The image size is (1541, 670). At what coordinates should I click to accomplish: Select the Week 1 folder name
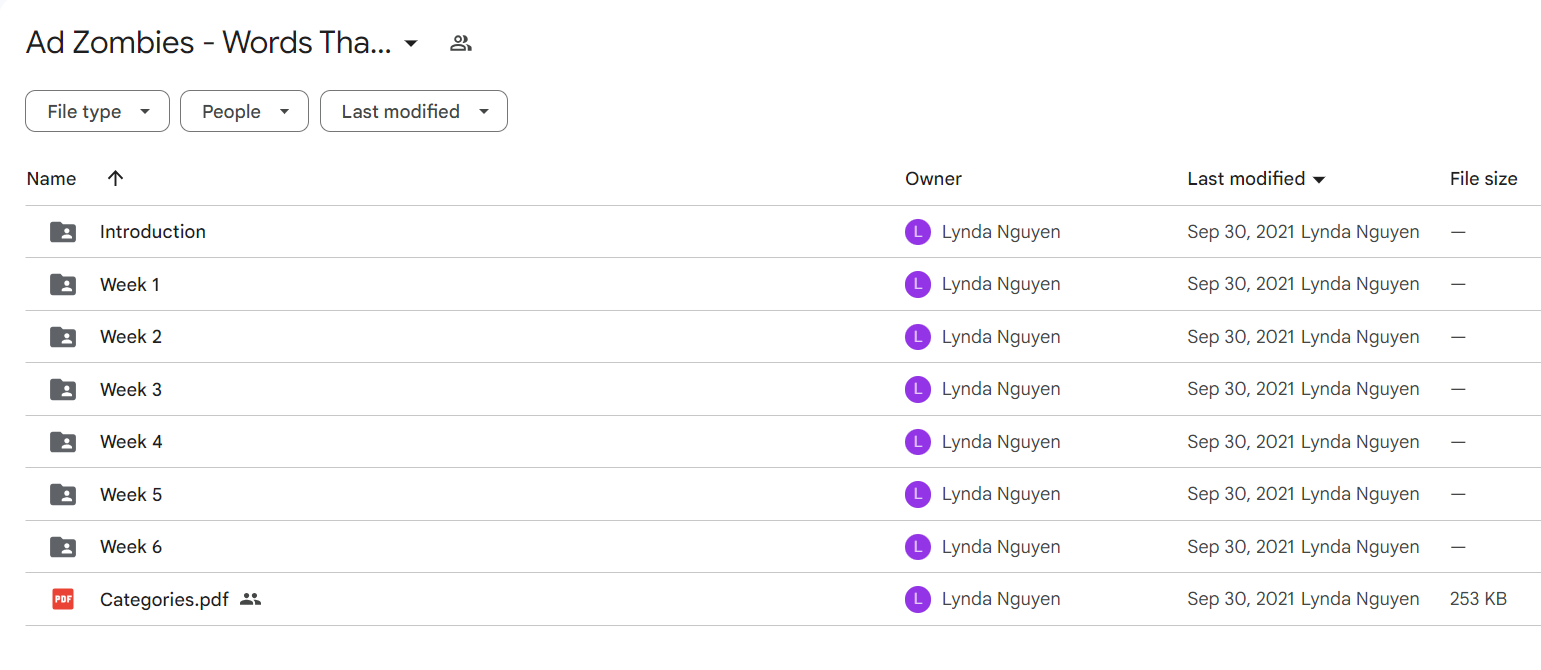tap(130, 285)
